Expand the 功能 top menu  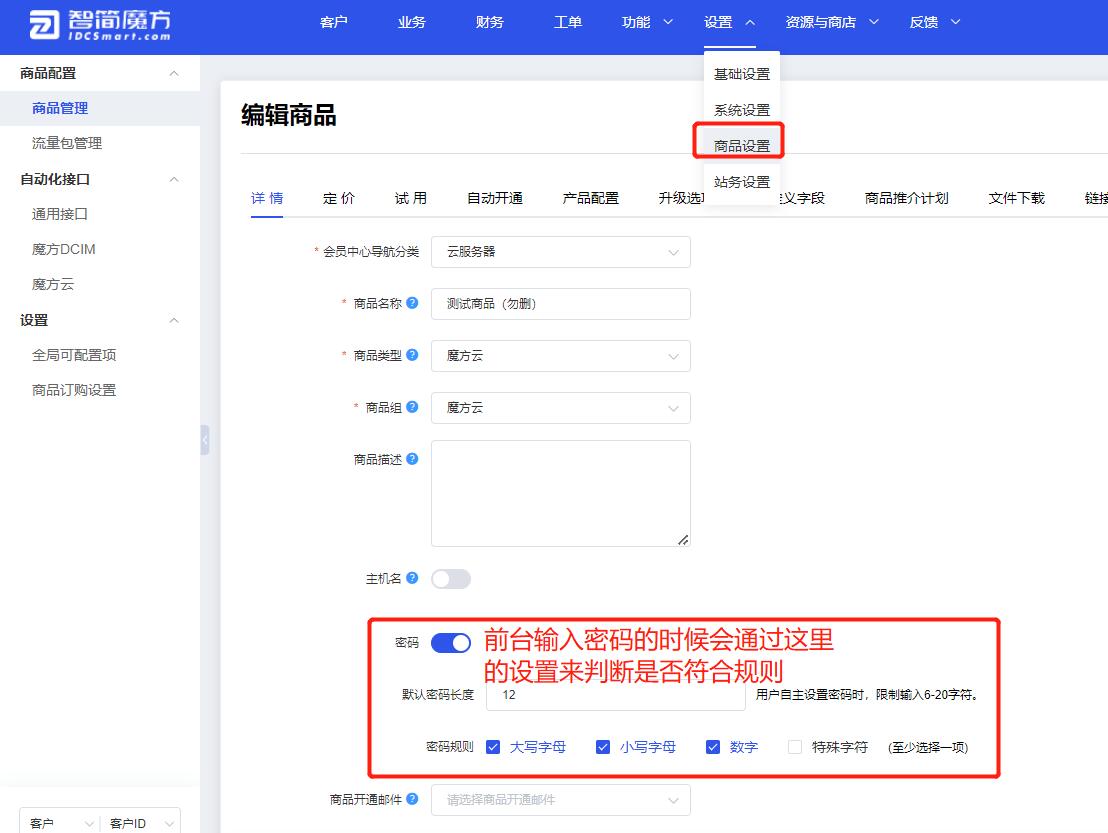[x=647, y=23]
